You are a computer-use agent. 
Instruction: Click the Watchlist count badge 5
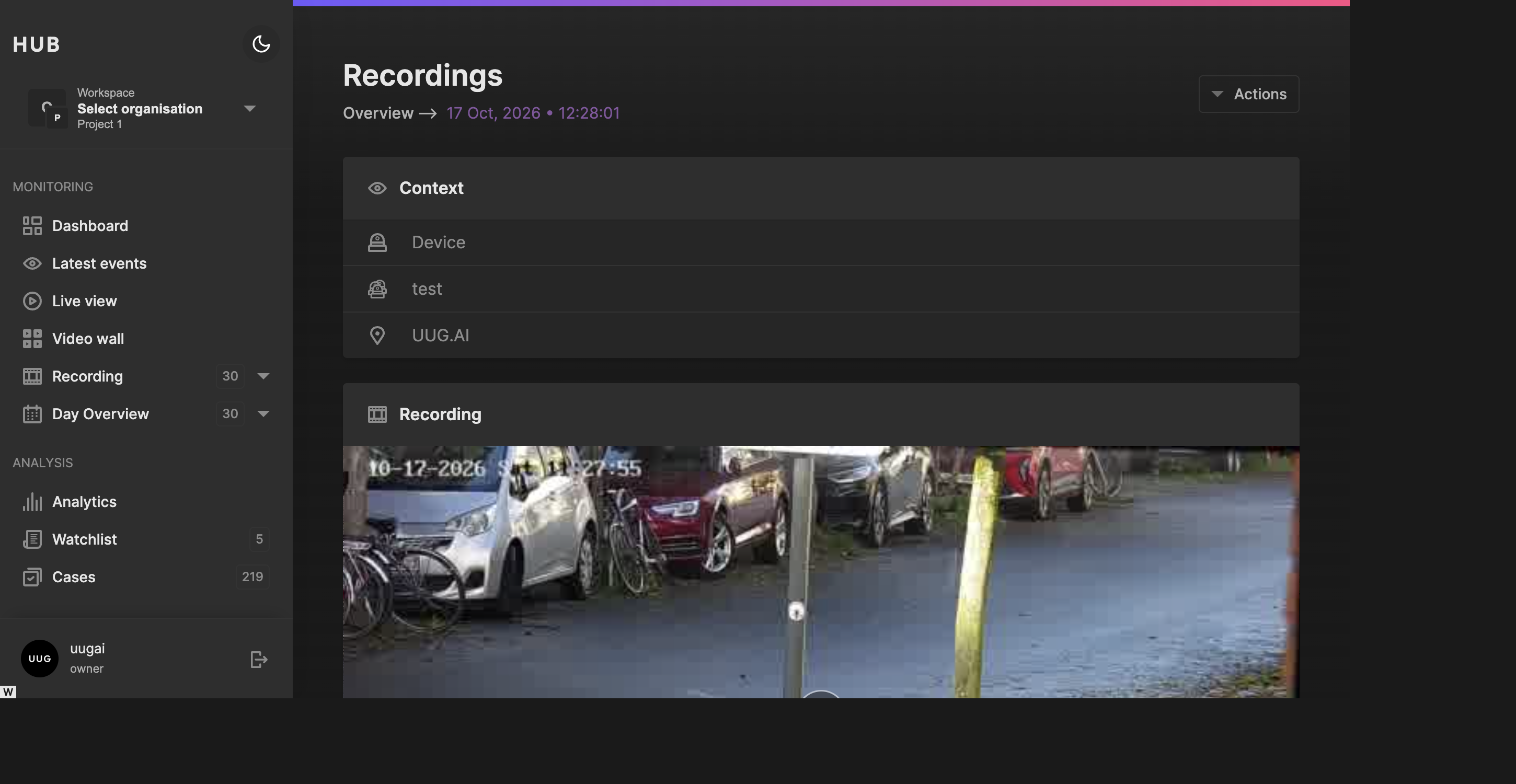coord(259,540)
